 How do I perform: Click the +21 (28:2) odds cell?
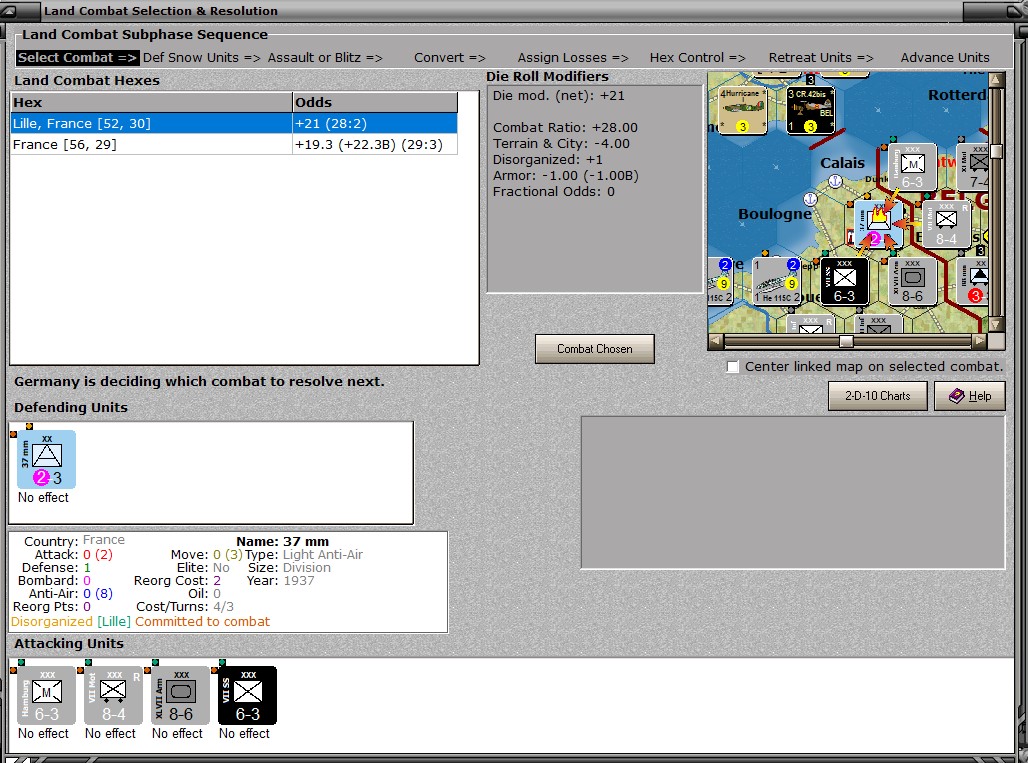tap(374, 123)
